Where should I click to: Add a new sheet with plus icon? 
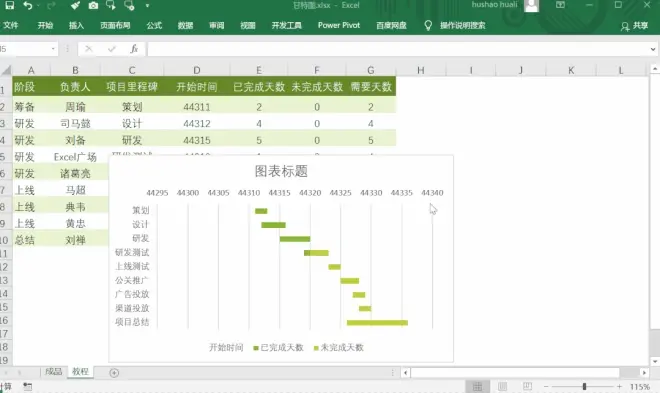[114, 372]
